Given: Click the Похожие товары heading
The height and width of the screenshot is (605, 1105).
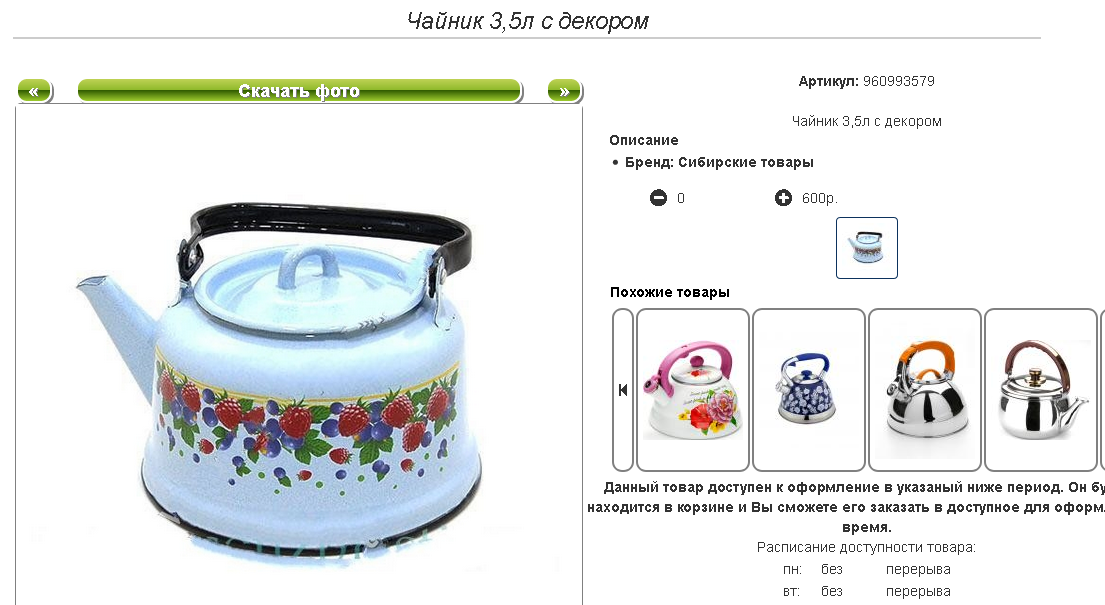Looking at the screenshot, I should pos(669,292).
